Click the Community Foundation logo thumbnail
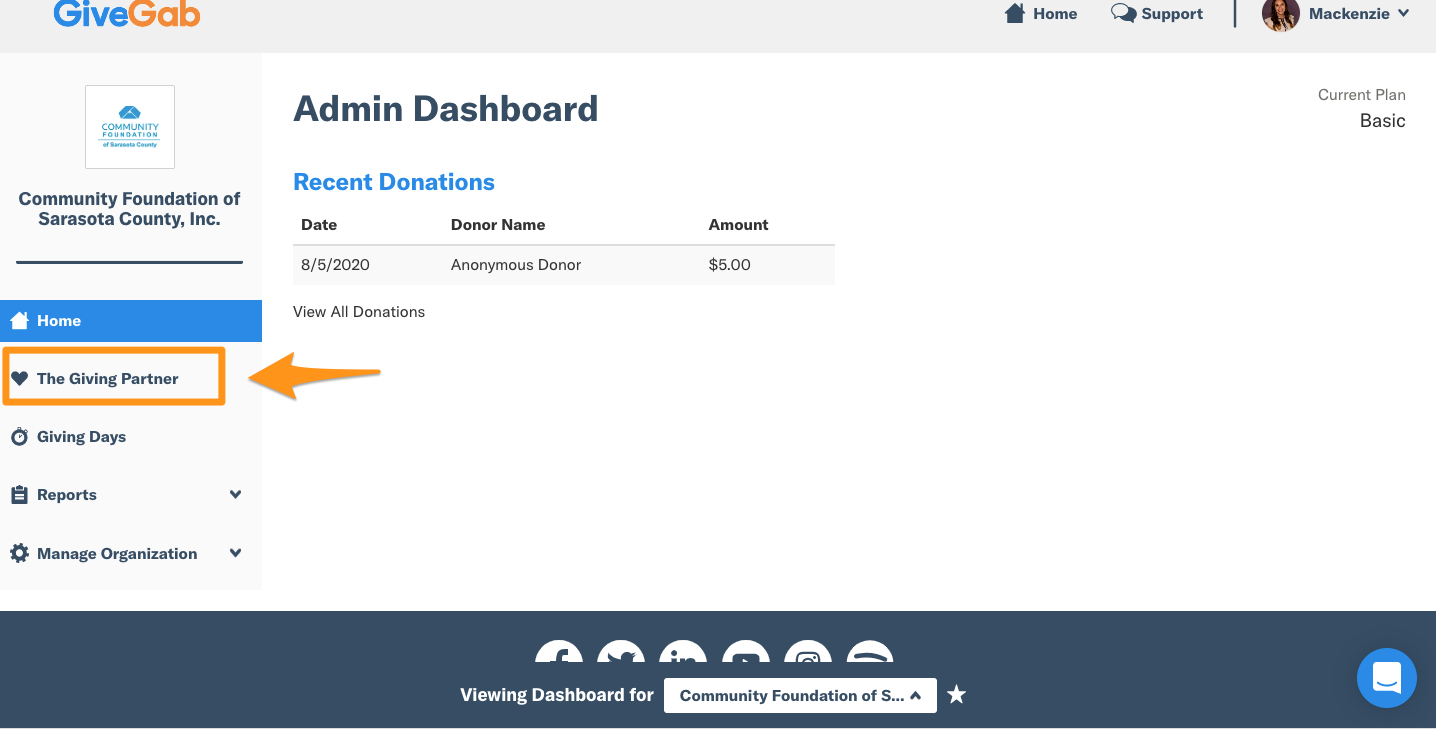This screenshot has width=1436, height=729. click(130, 127)
